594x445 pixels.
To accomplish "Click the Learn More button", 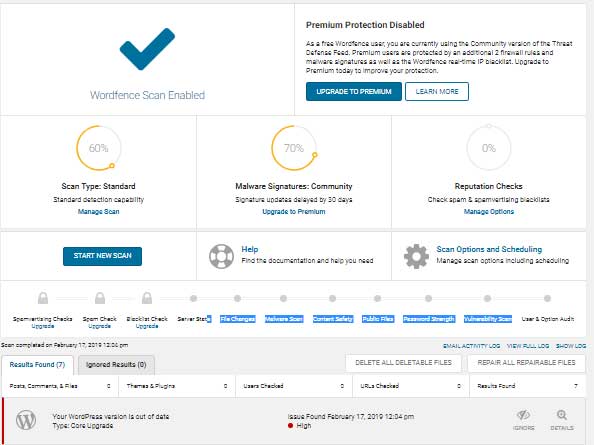I will coord(437,92).
